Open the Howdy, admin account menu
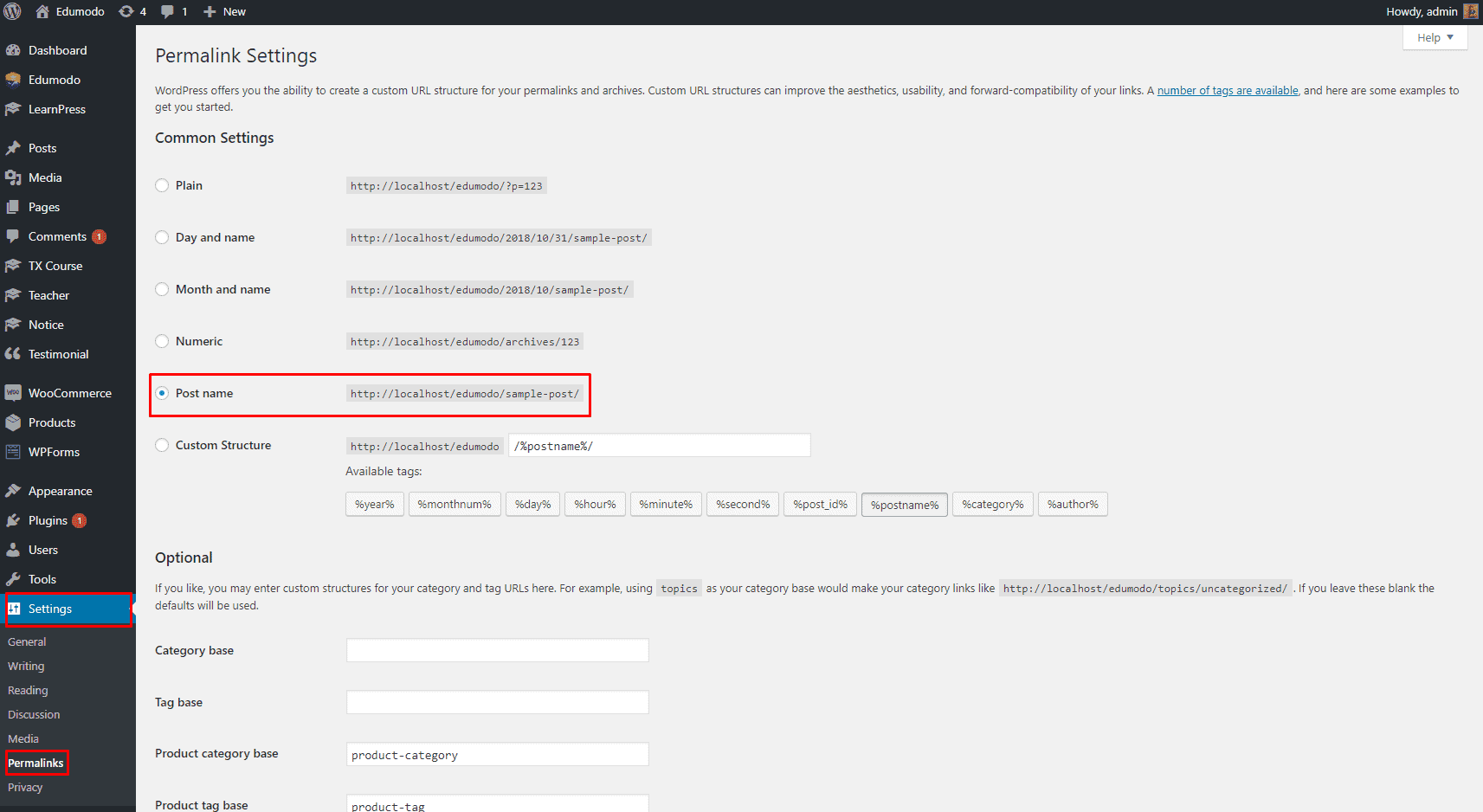 point(1422,11)
